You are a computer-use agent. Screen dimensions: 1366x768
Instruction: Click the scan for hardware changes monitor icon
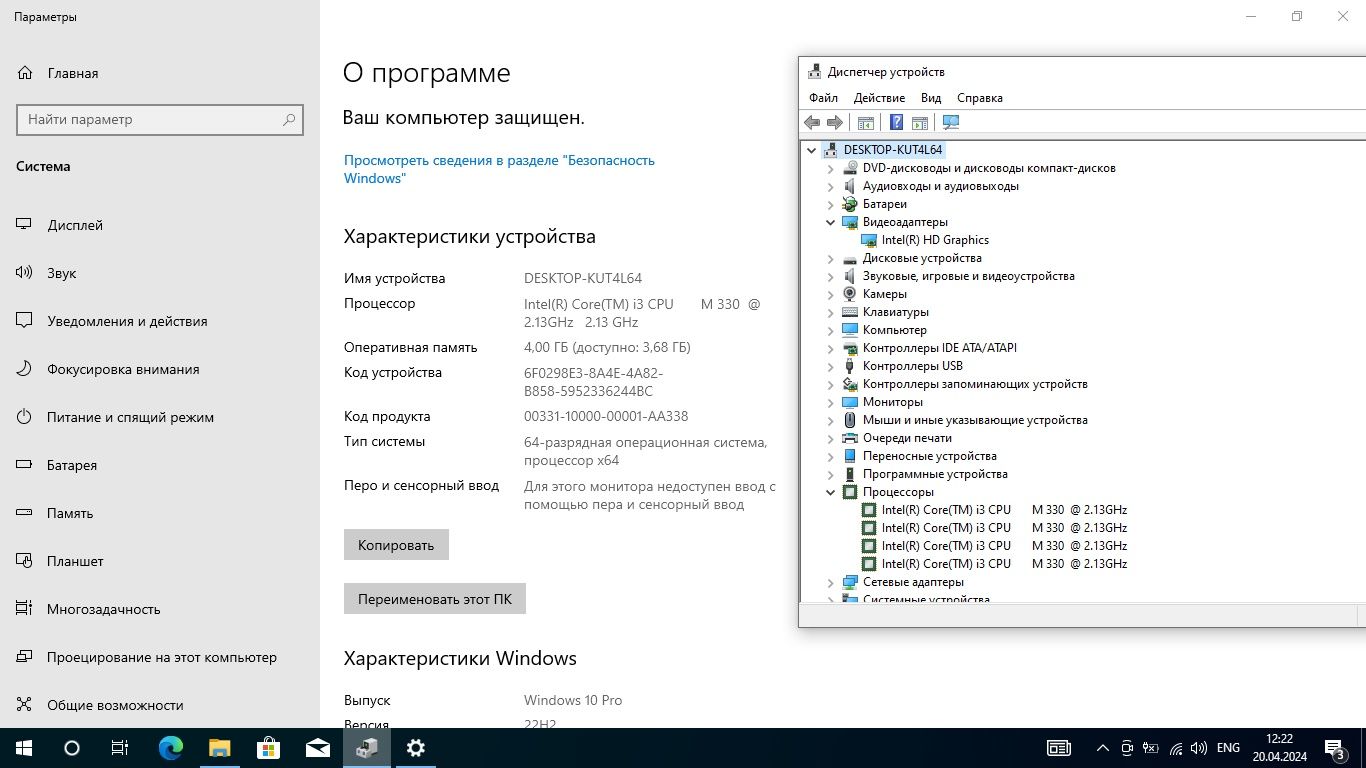tap(950, 122)
